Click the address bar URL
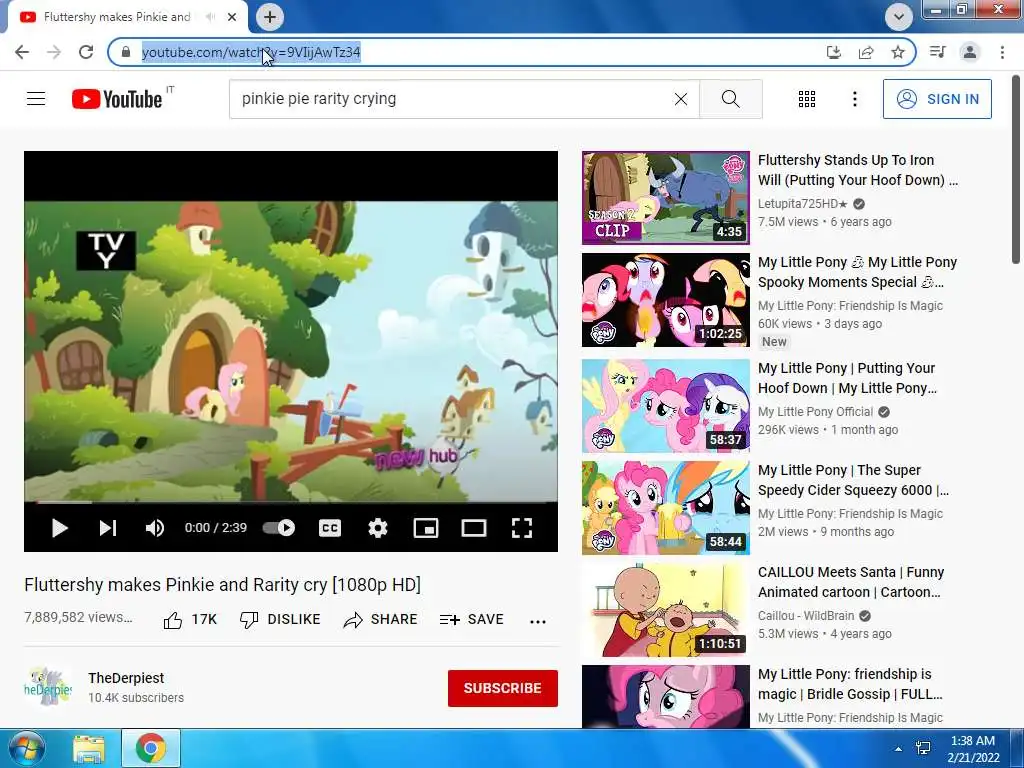Screen dimensions: 1024x768 tap(251, 52)
